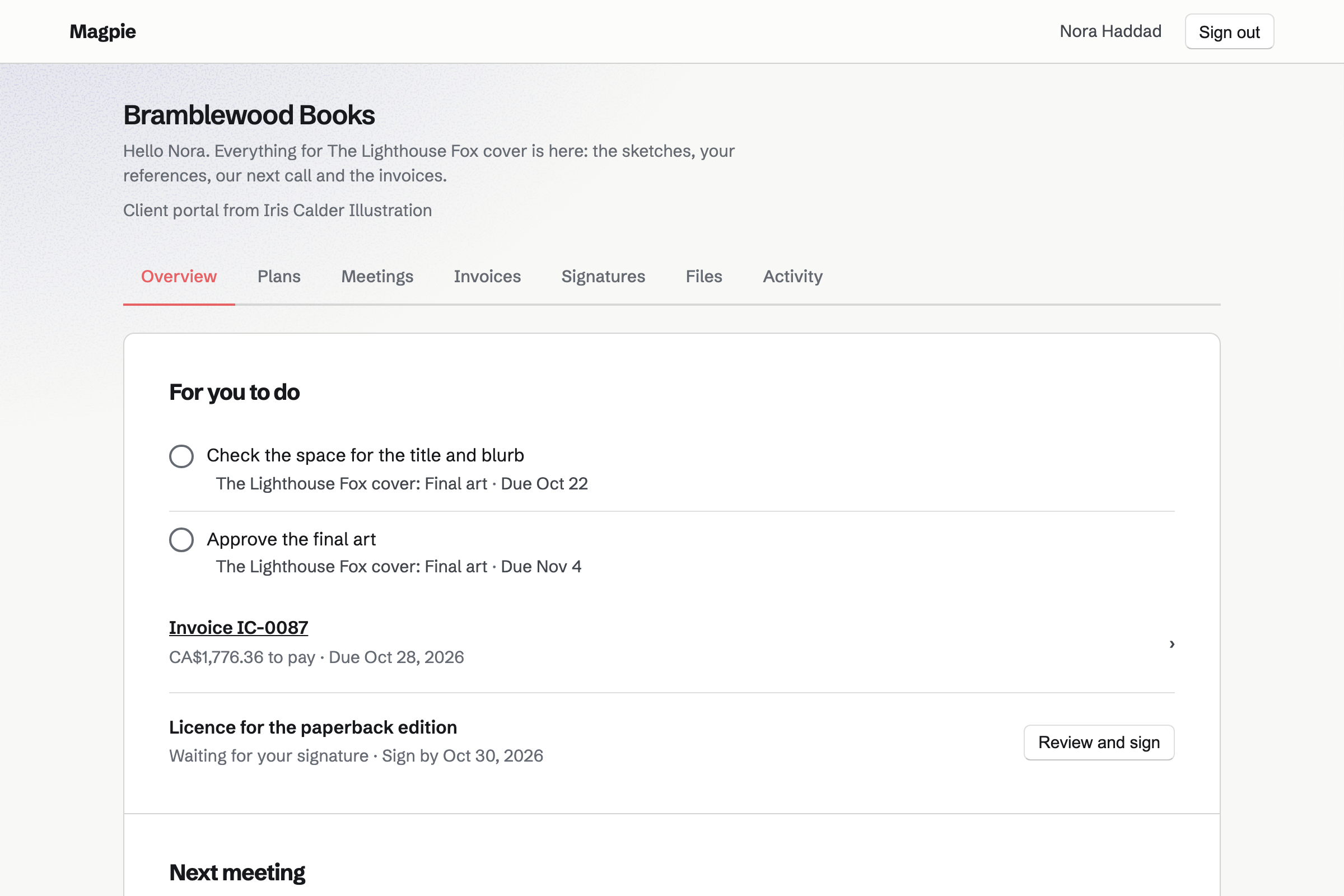The width and height of the screenshot is (1344, 896).
Task: Open the Meetings tab
Action: pos(377,277)
